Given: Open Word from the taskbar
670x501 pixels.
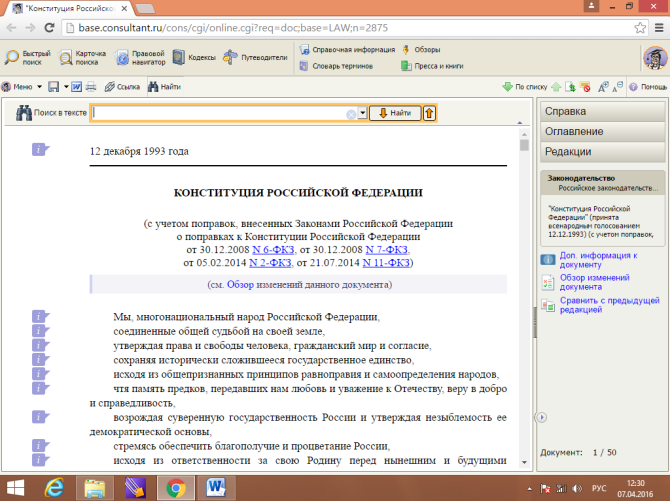Looking at the screenshot, I should pos(216,488).
